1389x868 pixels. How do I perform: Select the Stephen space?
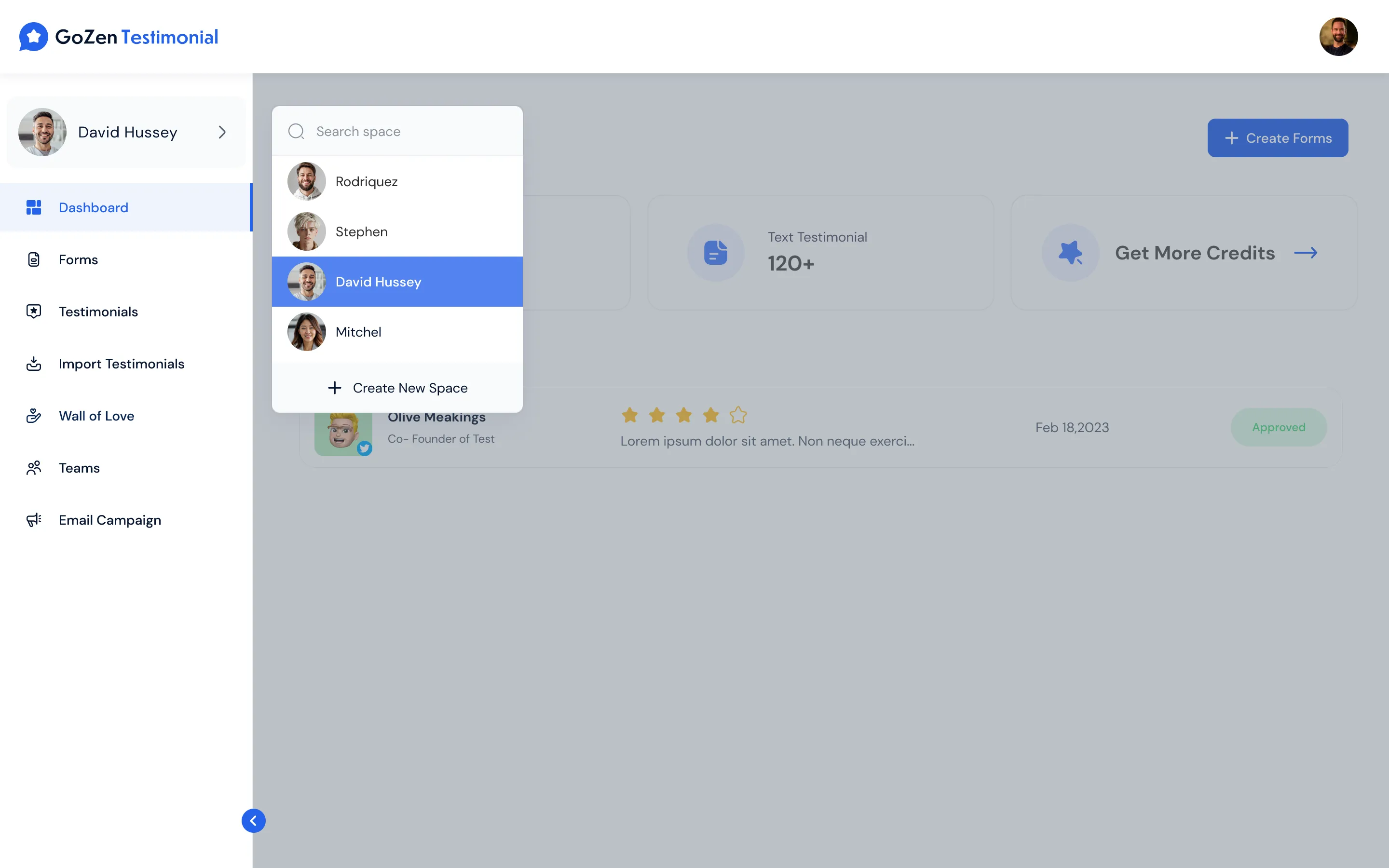click(397, 231)
